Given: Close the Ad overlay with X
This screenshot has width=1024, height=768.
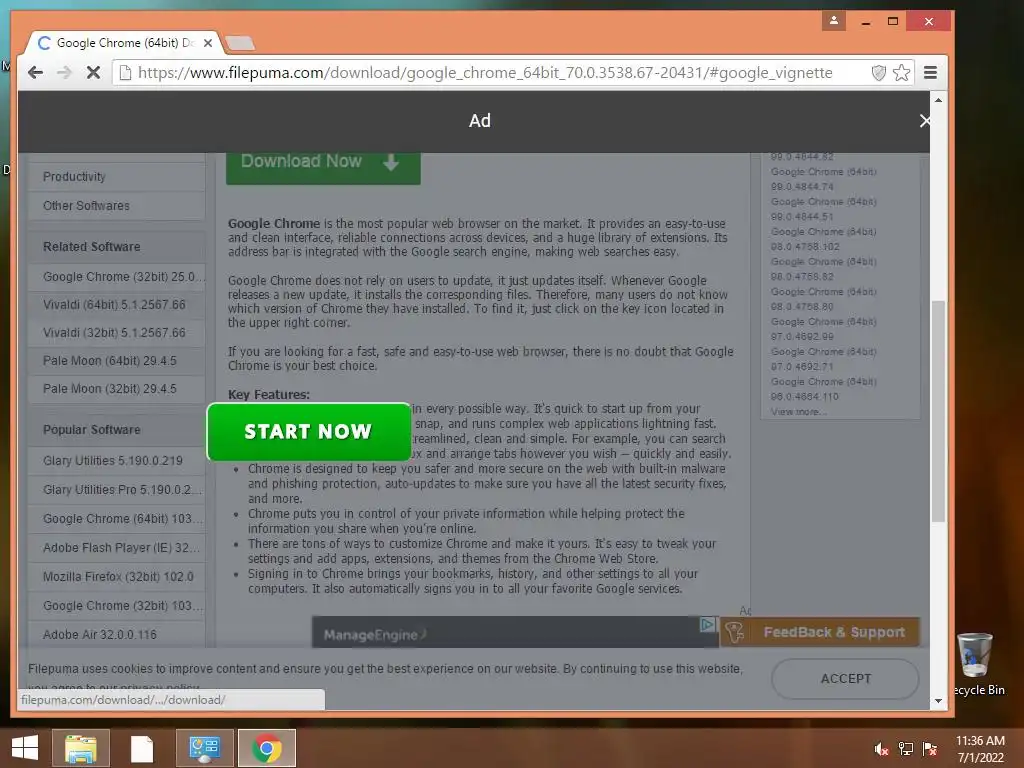Looking at the screenshot, I should pos(925,121).
